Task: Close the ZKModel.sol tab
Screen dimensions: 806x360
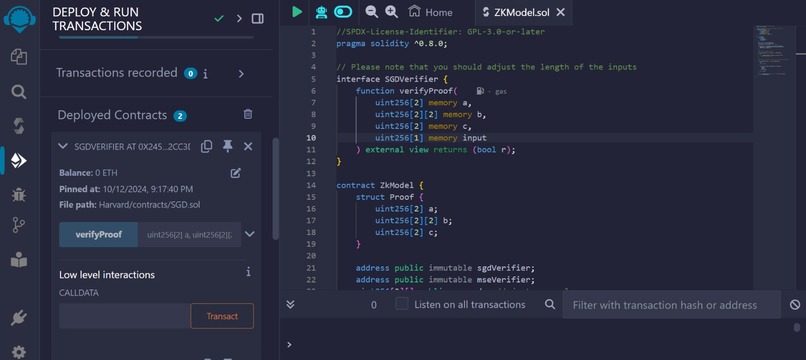Action: pos(561,12)
